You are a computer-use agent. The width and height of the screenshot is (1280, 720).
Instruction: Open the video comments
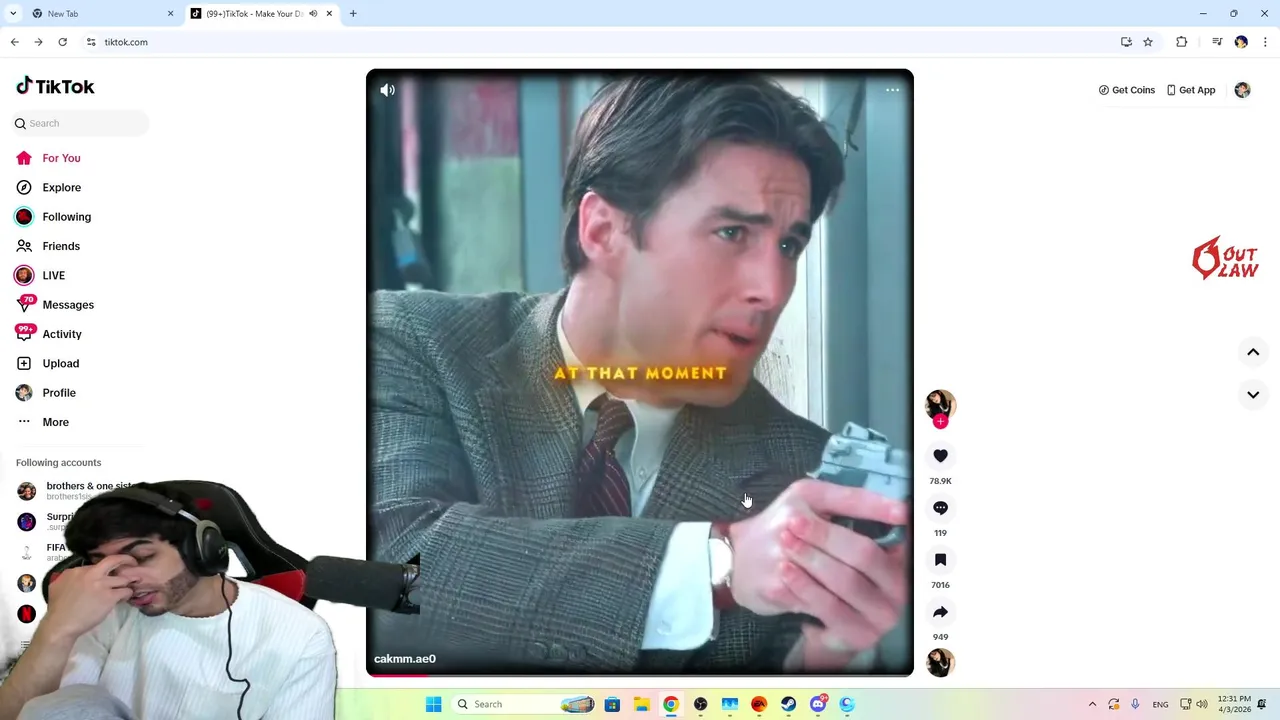pos(940,508)
